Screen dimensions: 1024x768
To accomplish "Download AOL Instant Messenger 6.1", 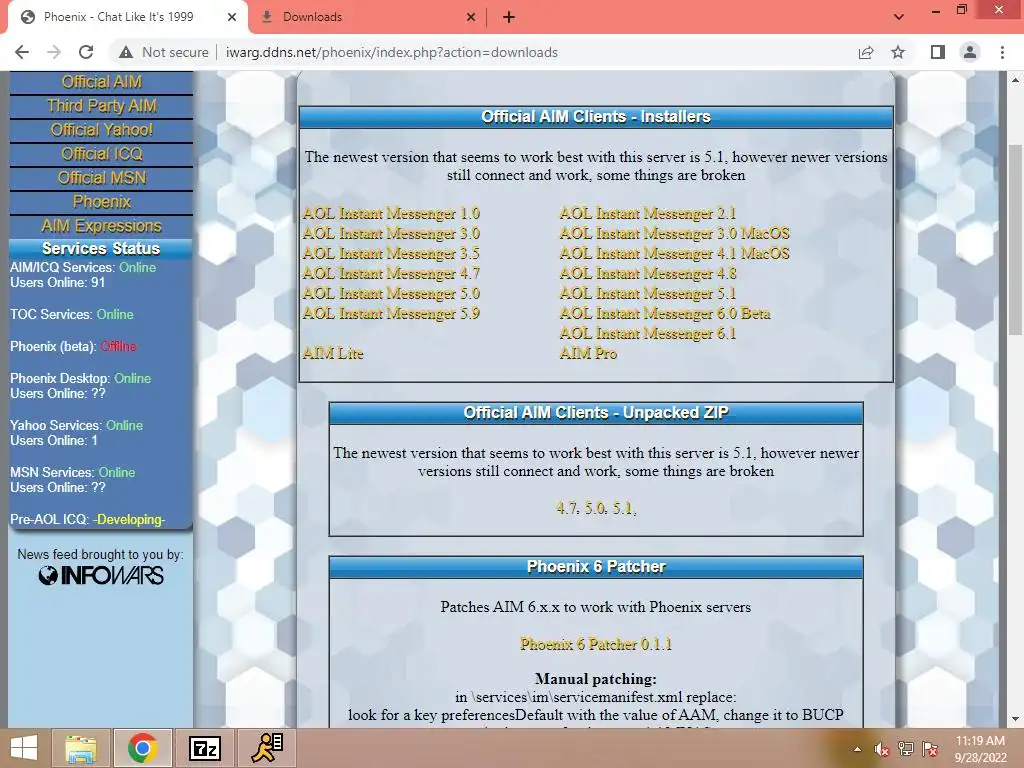I will tap(648, 333).
